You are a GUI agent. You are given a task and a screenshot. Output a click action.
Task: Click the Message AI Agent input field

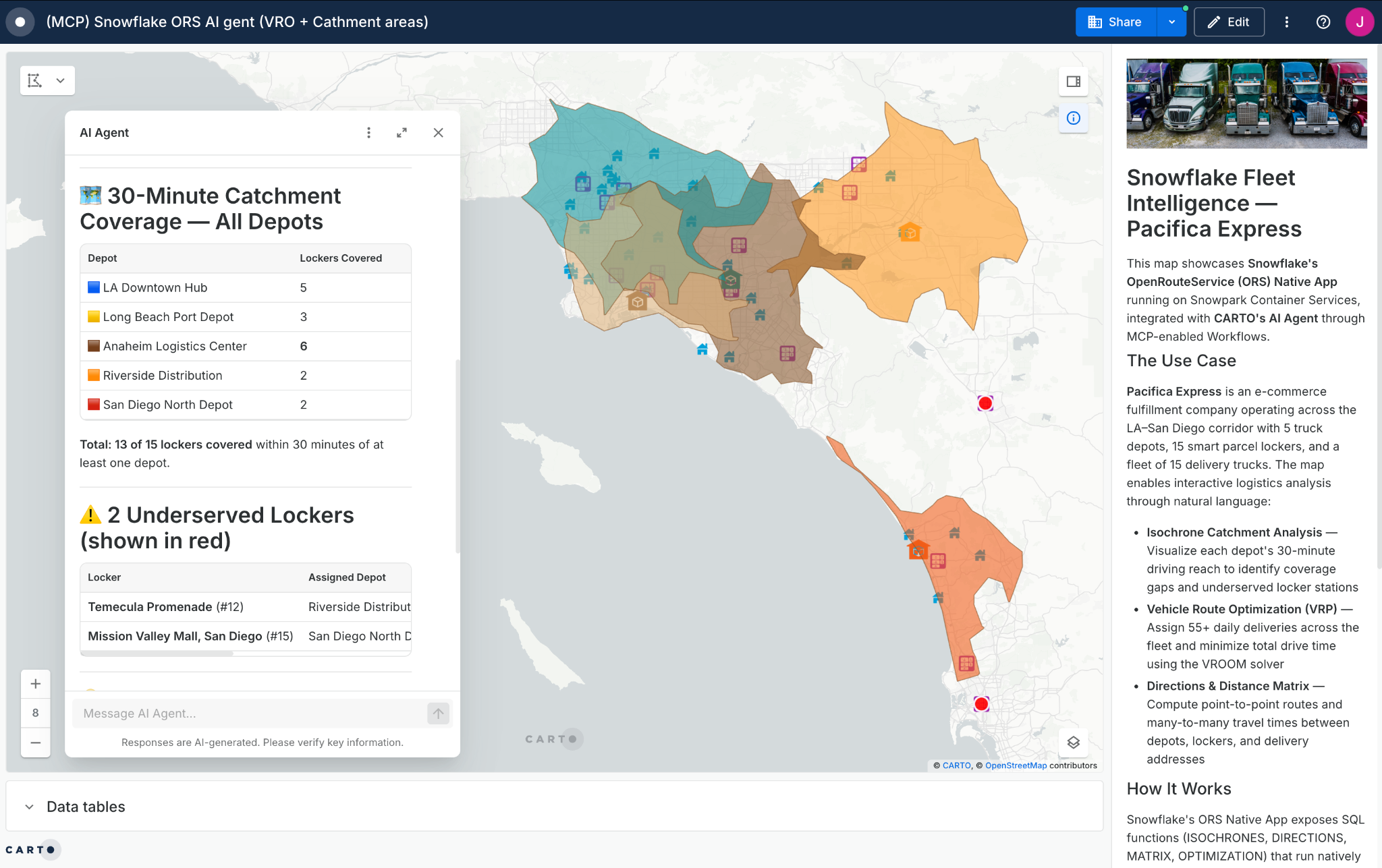pos(248,714)
